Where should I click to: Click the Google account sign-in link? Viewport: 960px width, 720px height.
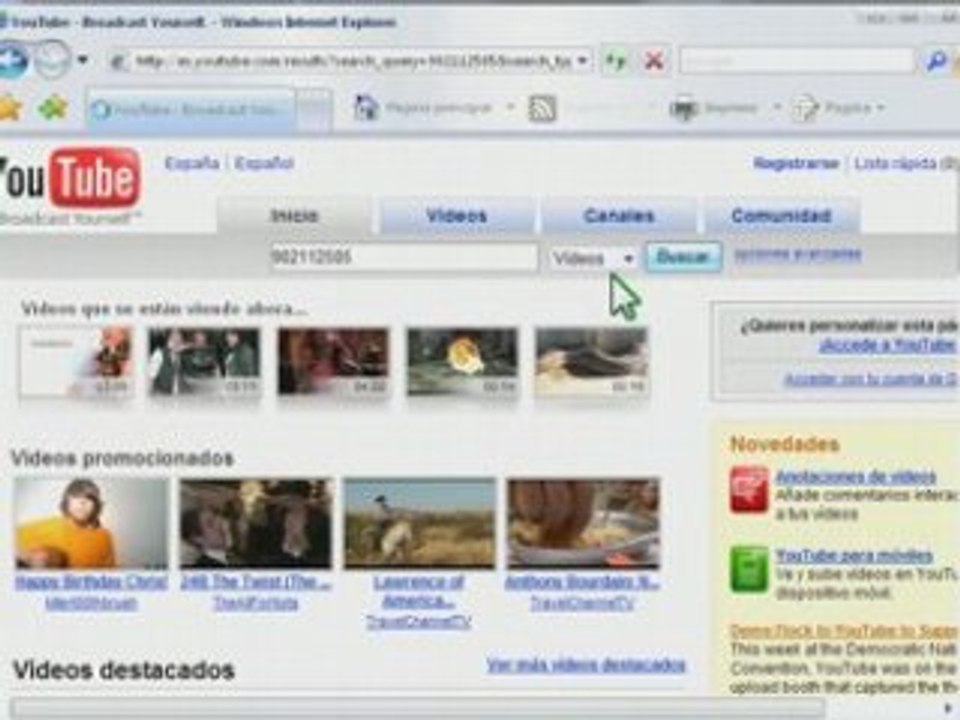pos(870,380)
